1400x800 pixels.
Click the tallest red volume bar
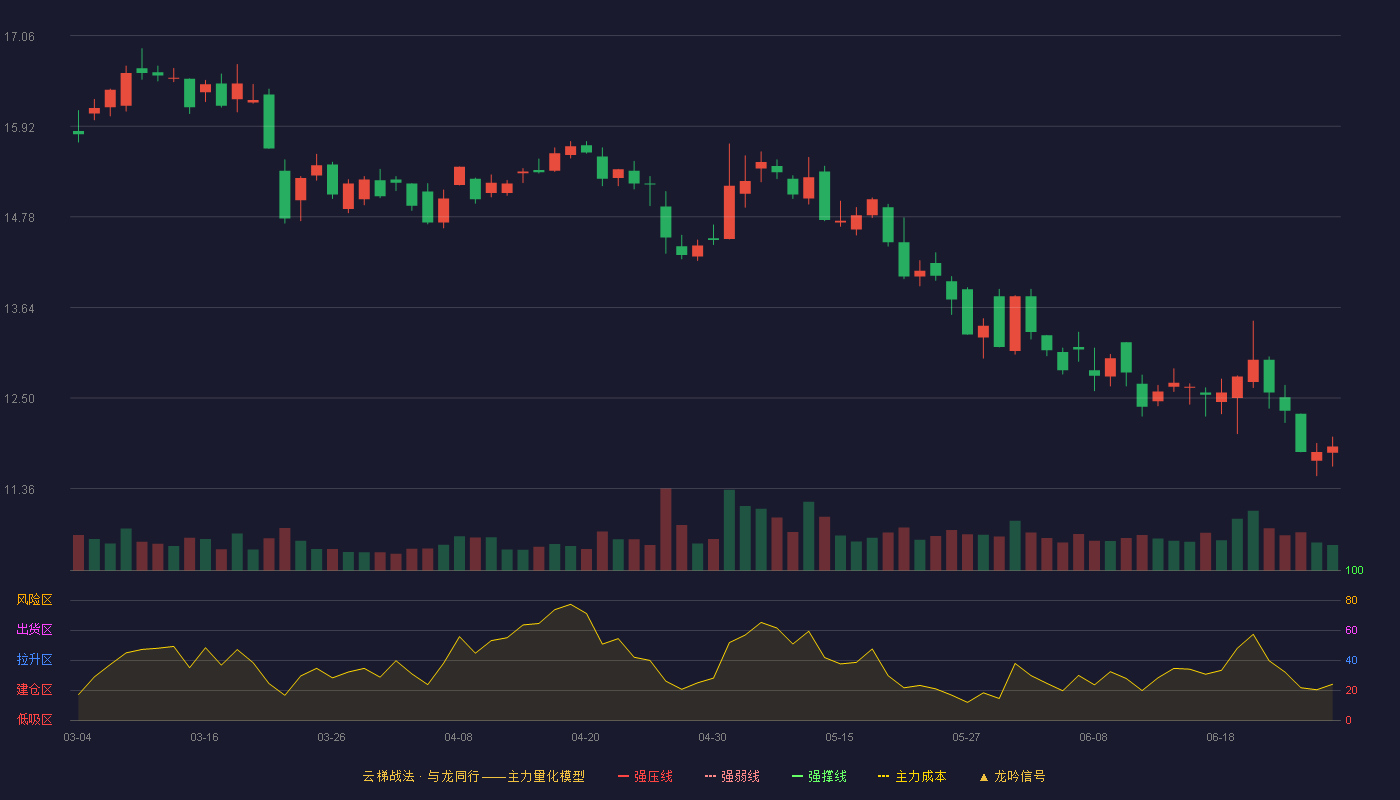coord(665,530)
